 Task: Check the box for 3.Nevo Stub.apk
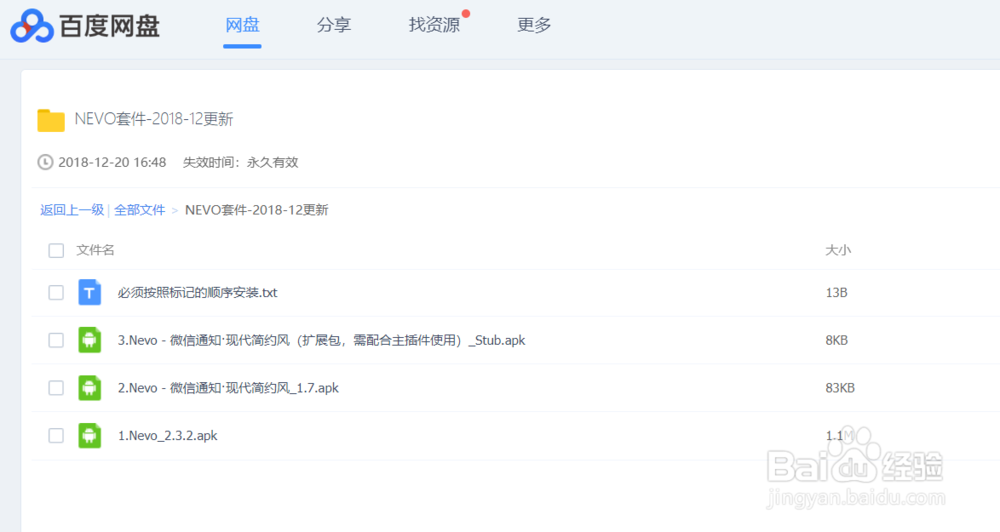pyautogui.click(x=56, y=340)
